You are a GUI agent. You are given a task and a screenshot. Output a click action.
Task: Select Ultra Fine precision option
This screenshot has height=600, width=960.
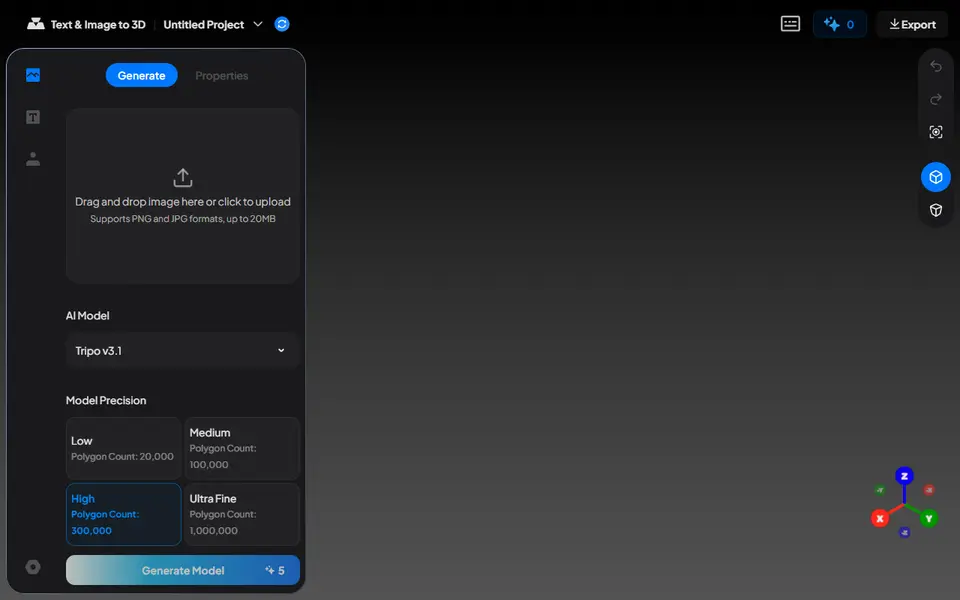pyautogui.click(x=242, y=514)
